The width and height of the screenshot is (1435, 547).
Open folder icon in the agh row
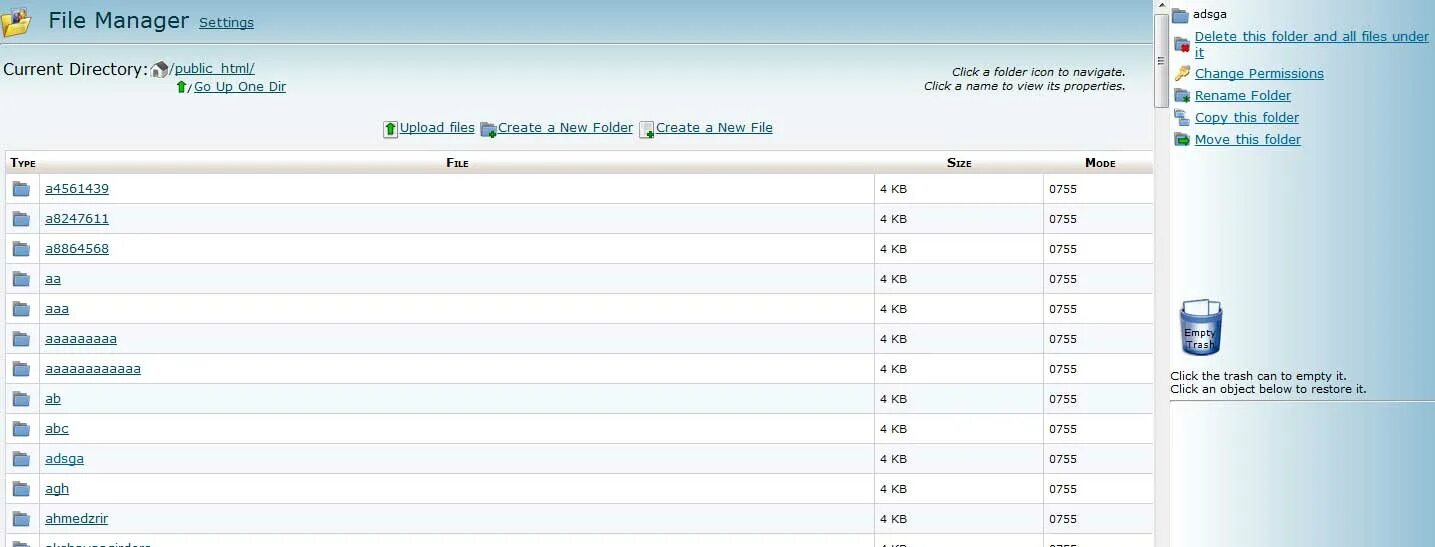point(21,489)
